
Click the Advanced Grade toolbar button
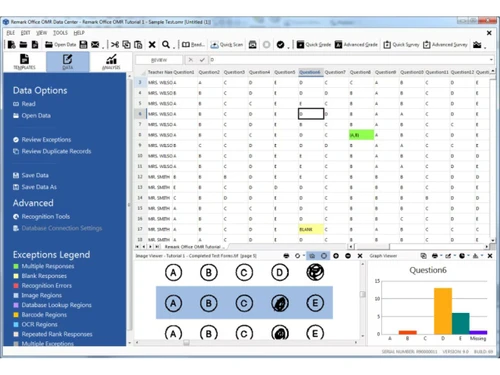click(x=356, y=44)
